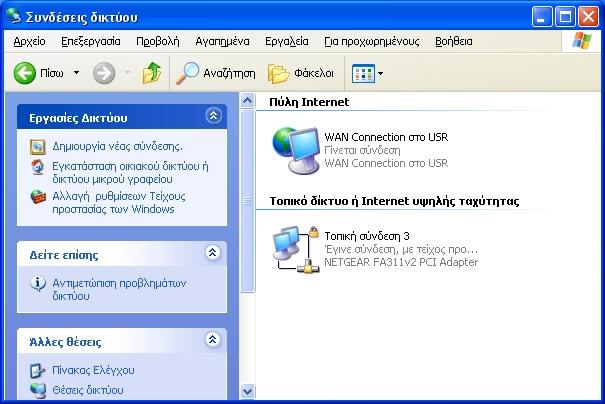Image resolution: width=605 pixels, height=404 pixels.
Task: Open the Επεξεργασία menu
Action: pos(91,41)
